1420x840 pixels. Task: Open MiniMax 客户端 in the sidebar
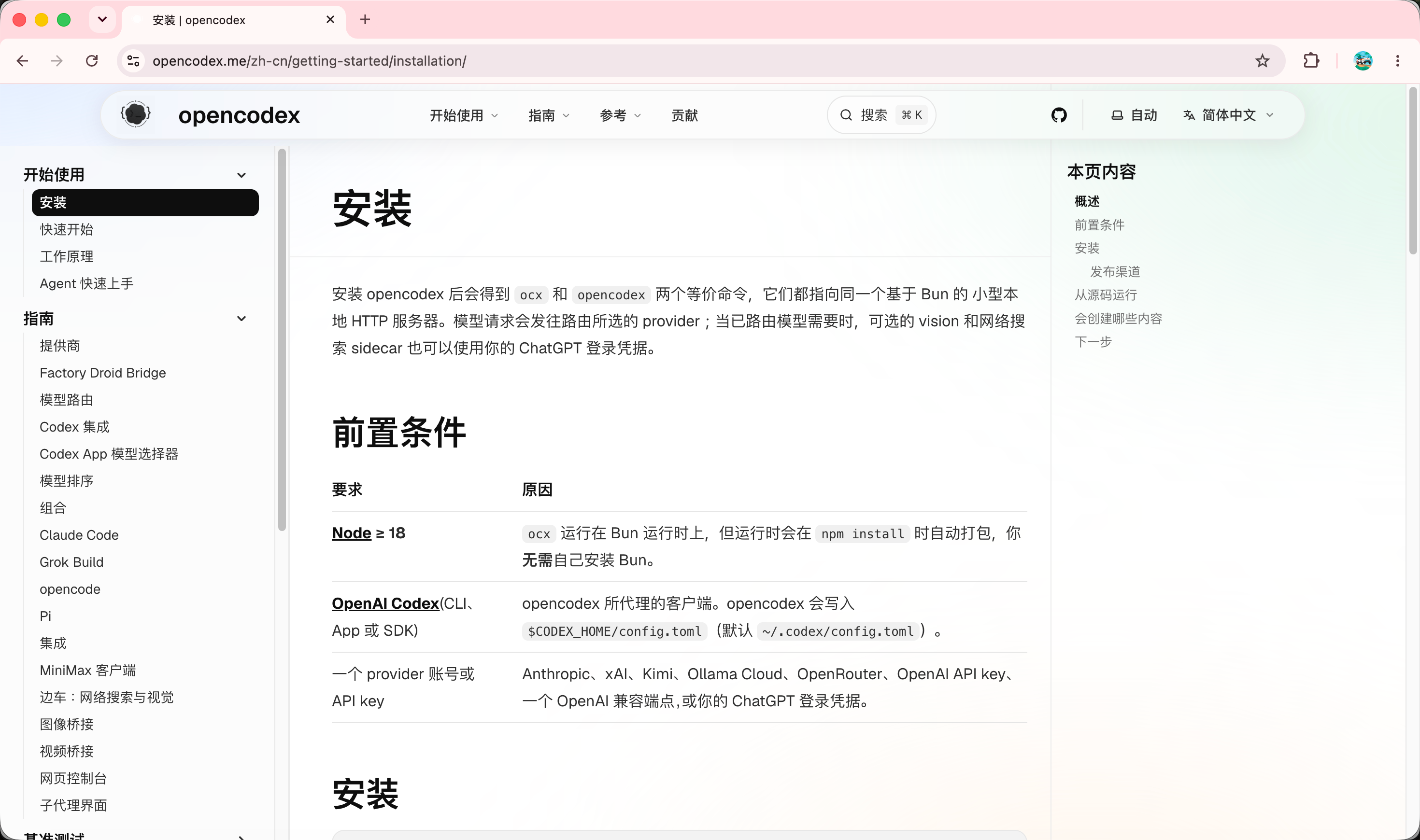click(x=88, y=670)
